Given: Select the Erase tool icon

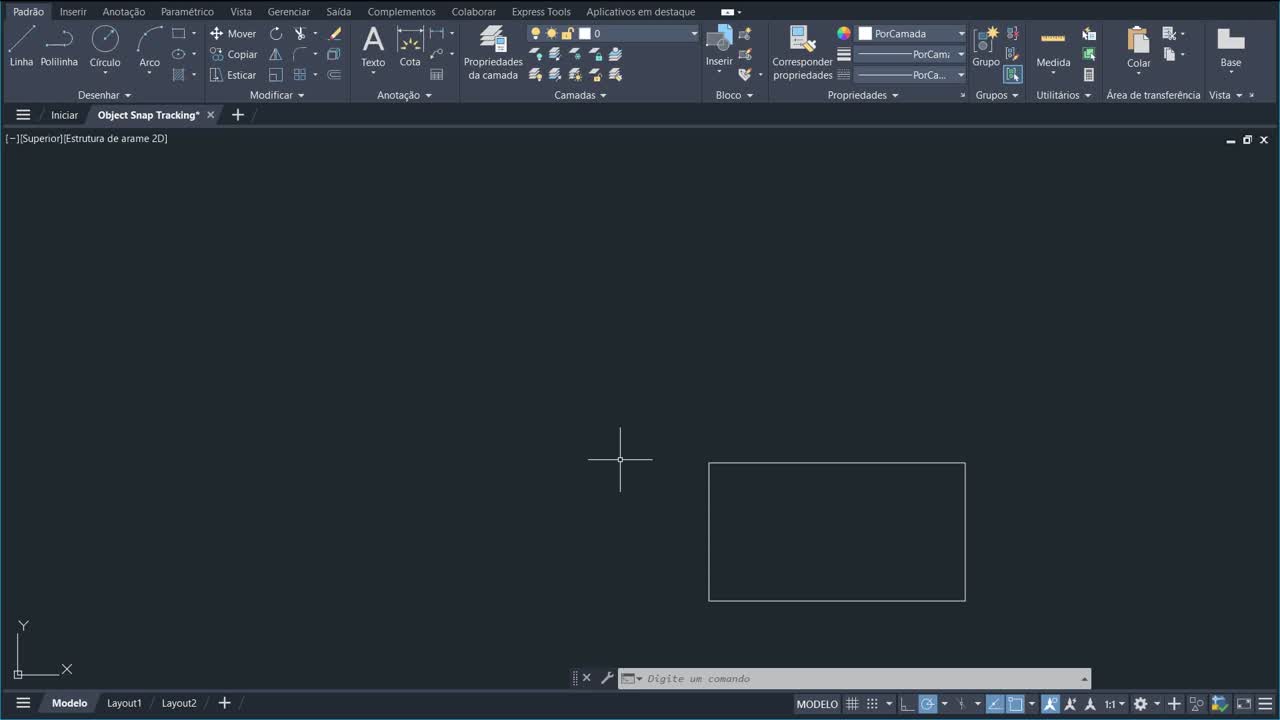Looking at the screenshot, I should click(335, 34).
